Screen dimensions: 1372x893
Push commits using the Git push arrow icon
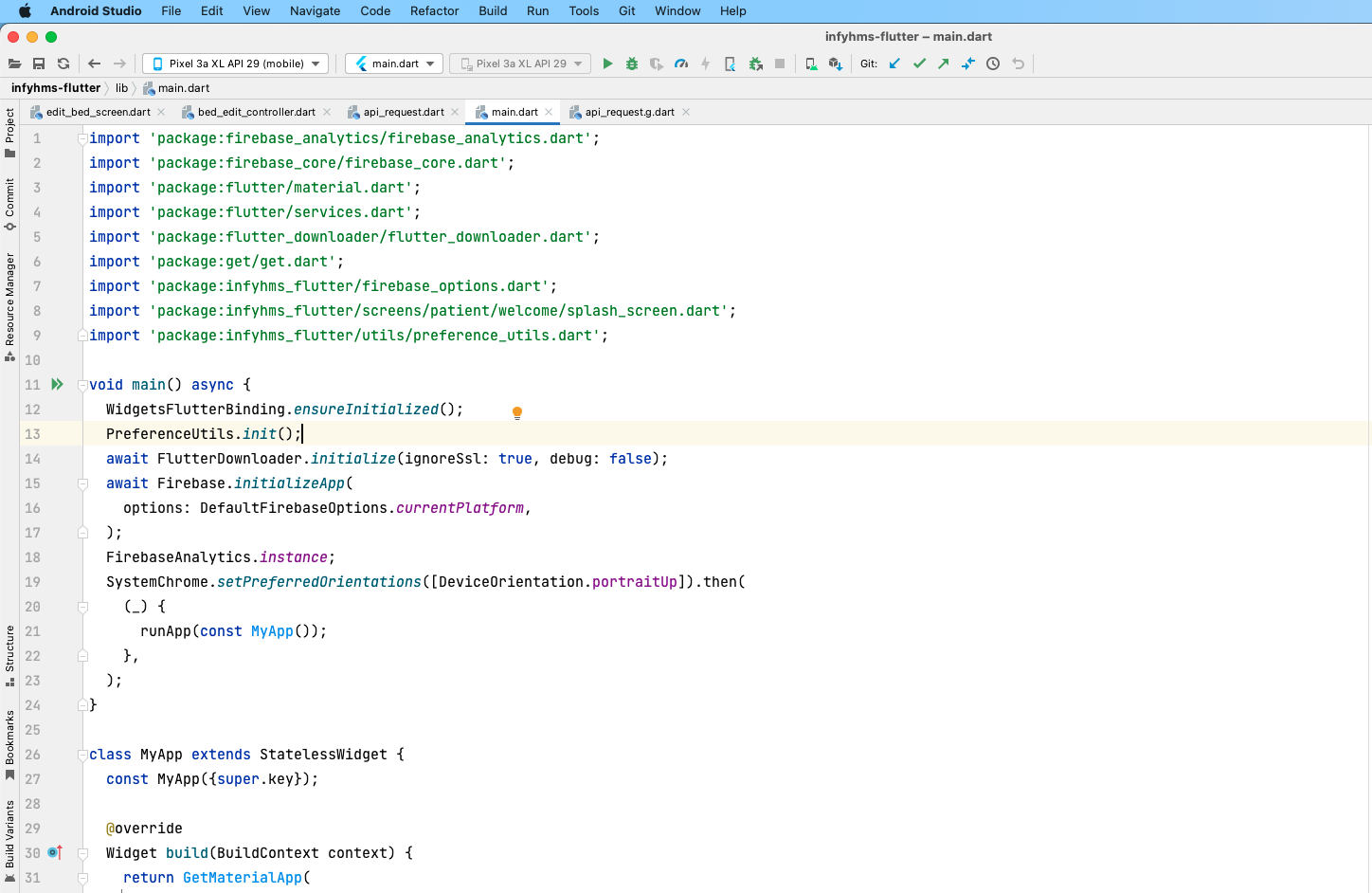point(943,64)
